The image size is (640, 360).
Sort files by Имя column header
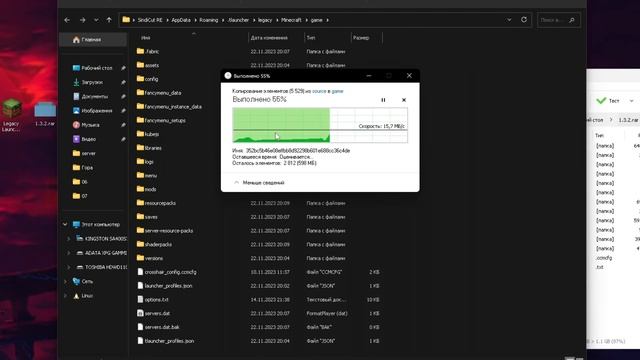(146, 38)
